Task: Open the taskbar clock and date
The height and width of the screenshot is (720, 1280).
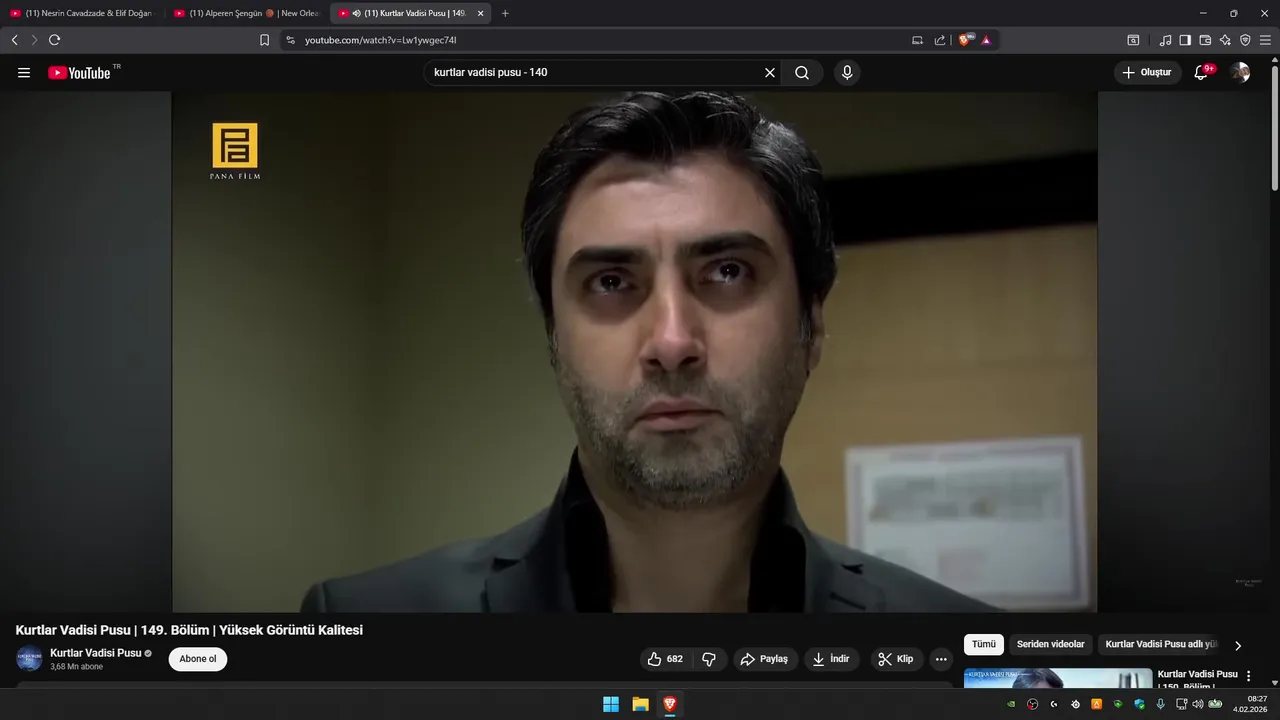Action: pos(1251,704)
